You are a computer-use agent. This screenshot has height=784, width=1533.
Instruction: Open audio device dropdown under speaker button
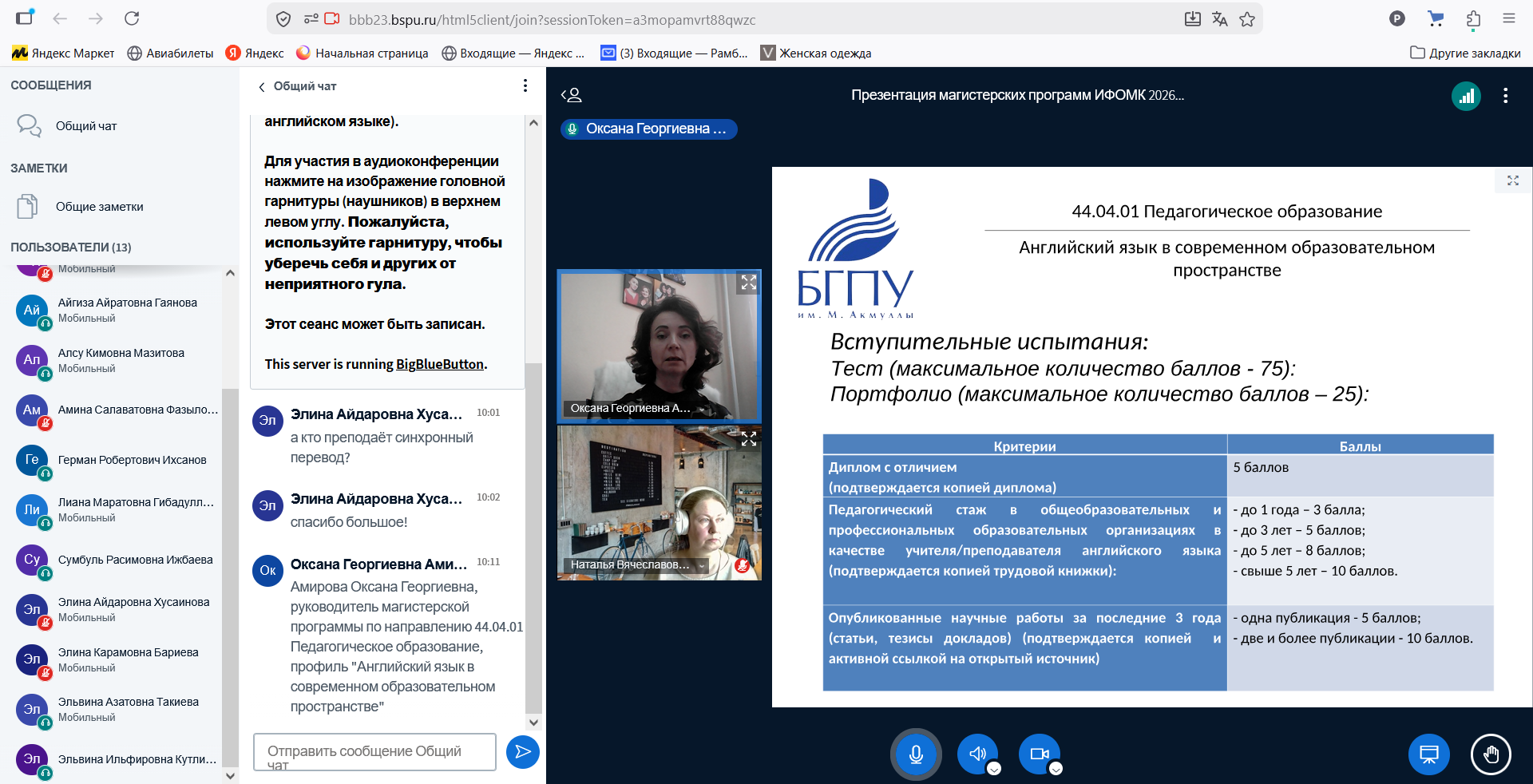pos(994,769)
